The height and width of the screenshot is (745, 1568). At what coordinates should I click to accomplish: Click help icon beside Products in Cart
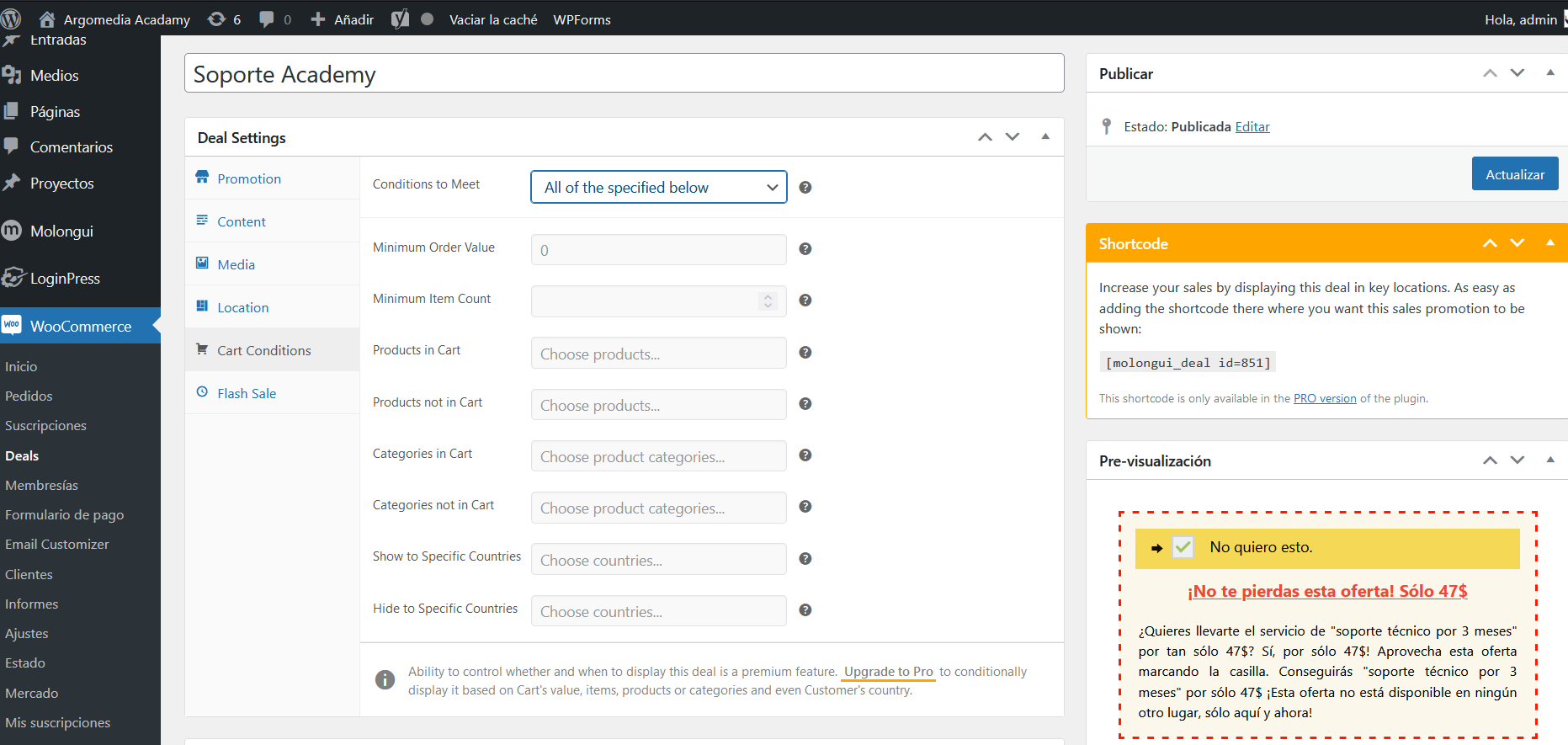[805, 353]
